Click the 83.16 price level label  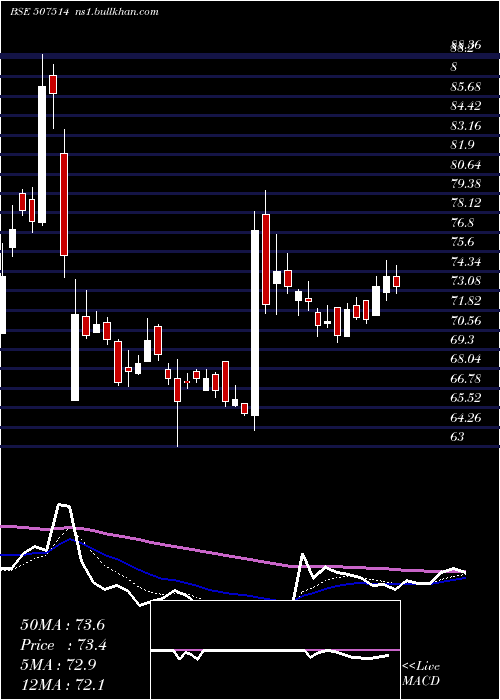pyautogui.click(x=465, y=126)
